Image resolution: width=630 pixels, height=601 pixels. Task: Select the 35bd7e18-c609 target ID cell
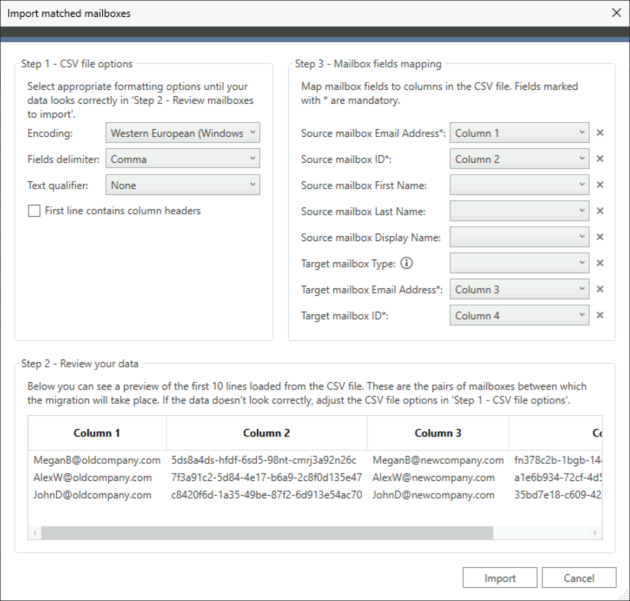tap(558, 495)
